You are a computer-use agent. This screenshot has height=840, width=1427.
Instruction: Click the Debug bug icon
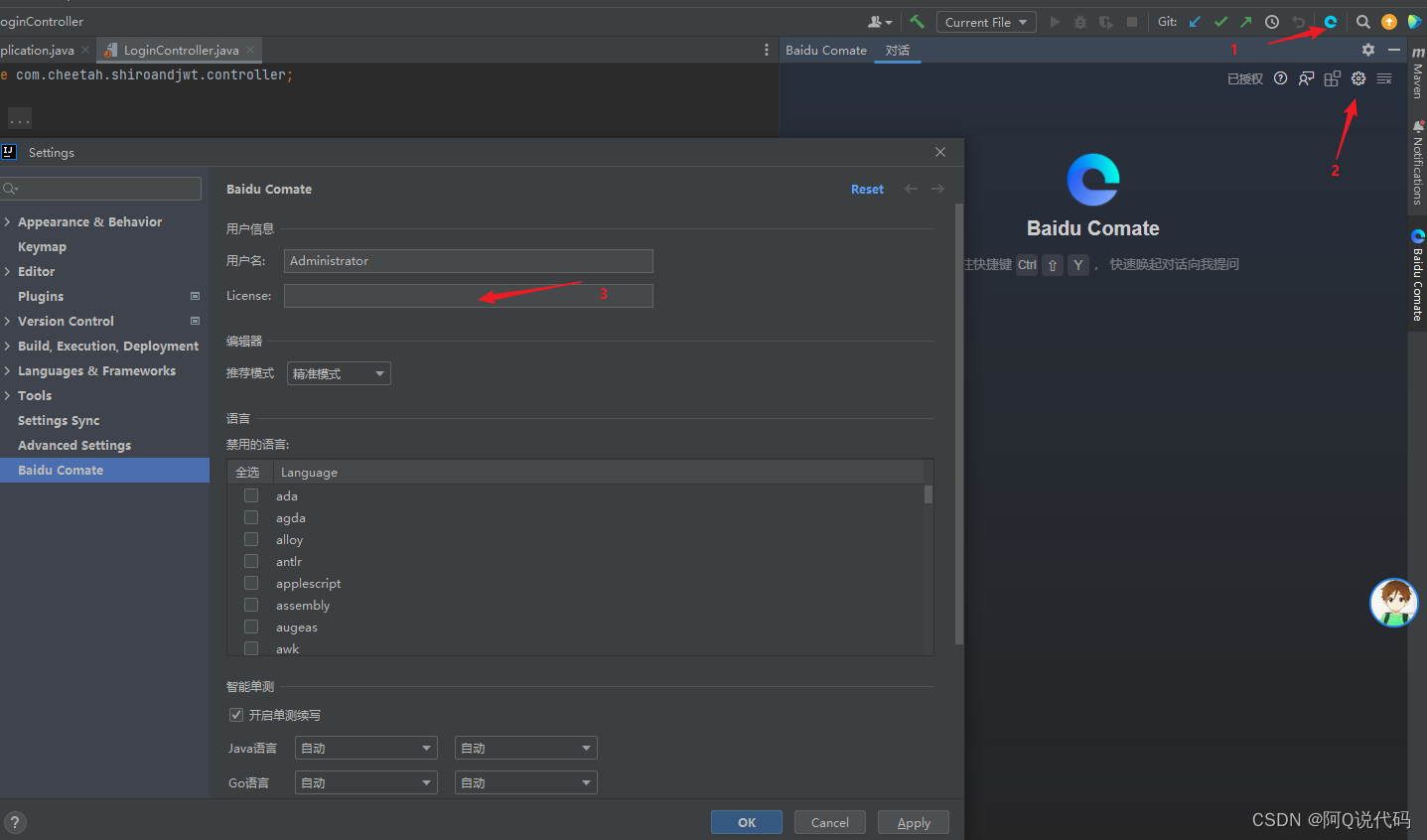(x=1080, y=22)
